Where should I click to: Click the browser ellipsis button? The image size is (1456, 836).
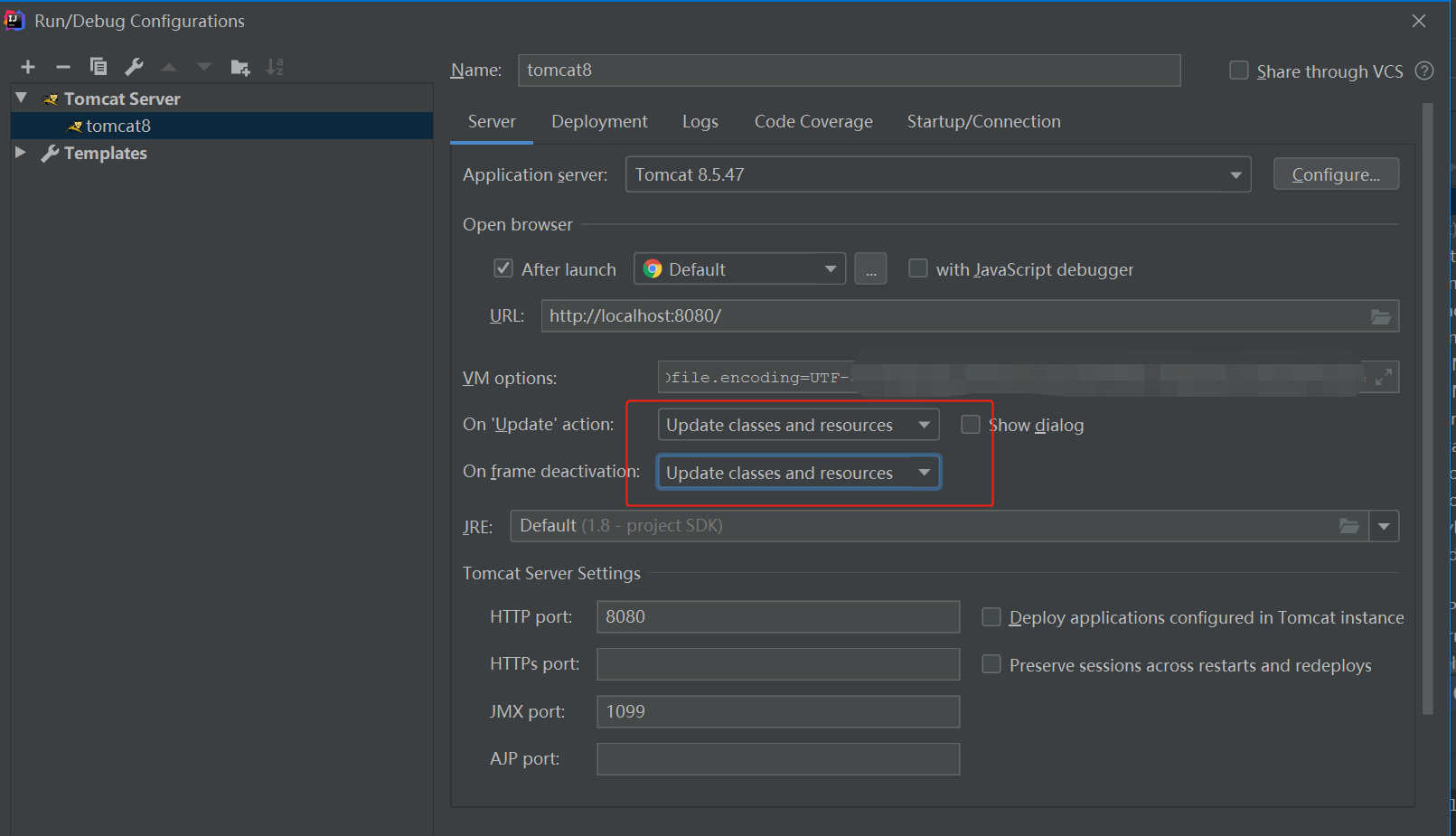click(870, 269)
